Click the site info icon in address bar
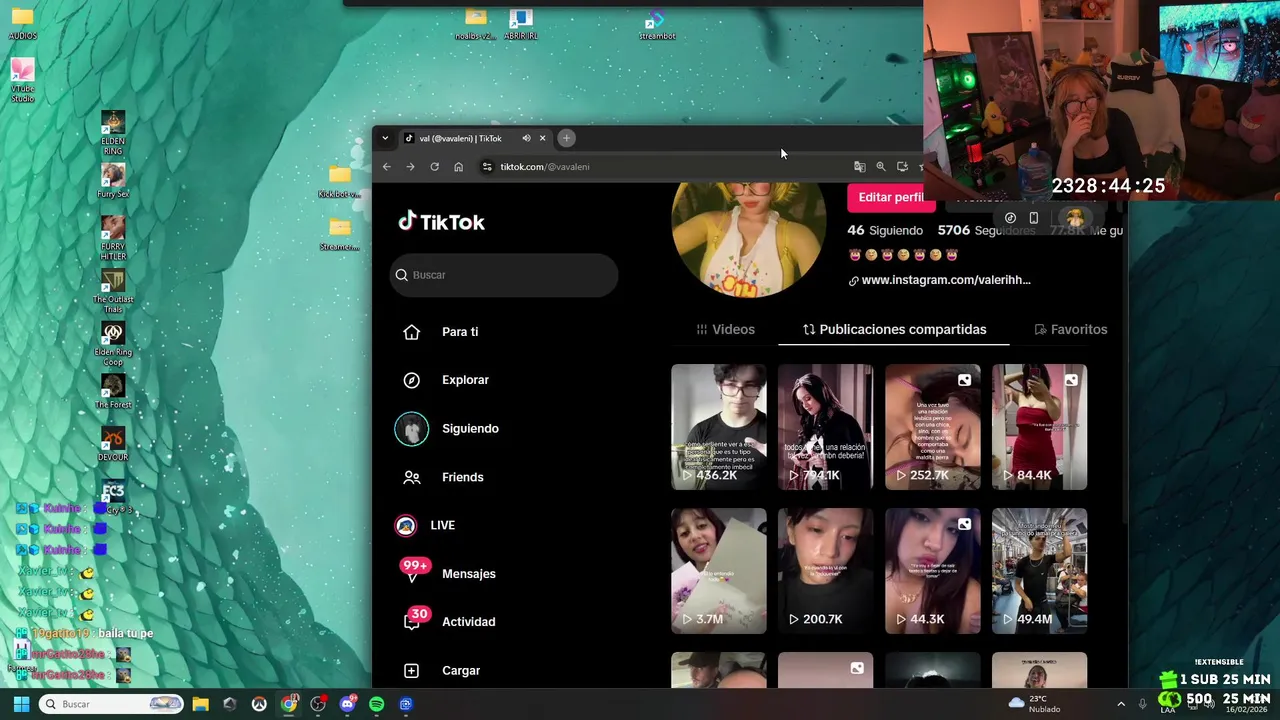Viewport: 1280px width, 720px height. [x=487, y=167]
